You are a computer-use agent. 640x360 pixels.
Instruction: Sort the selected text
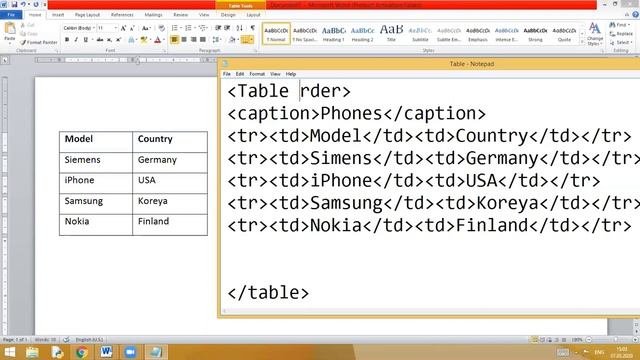[240, 28]
